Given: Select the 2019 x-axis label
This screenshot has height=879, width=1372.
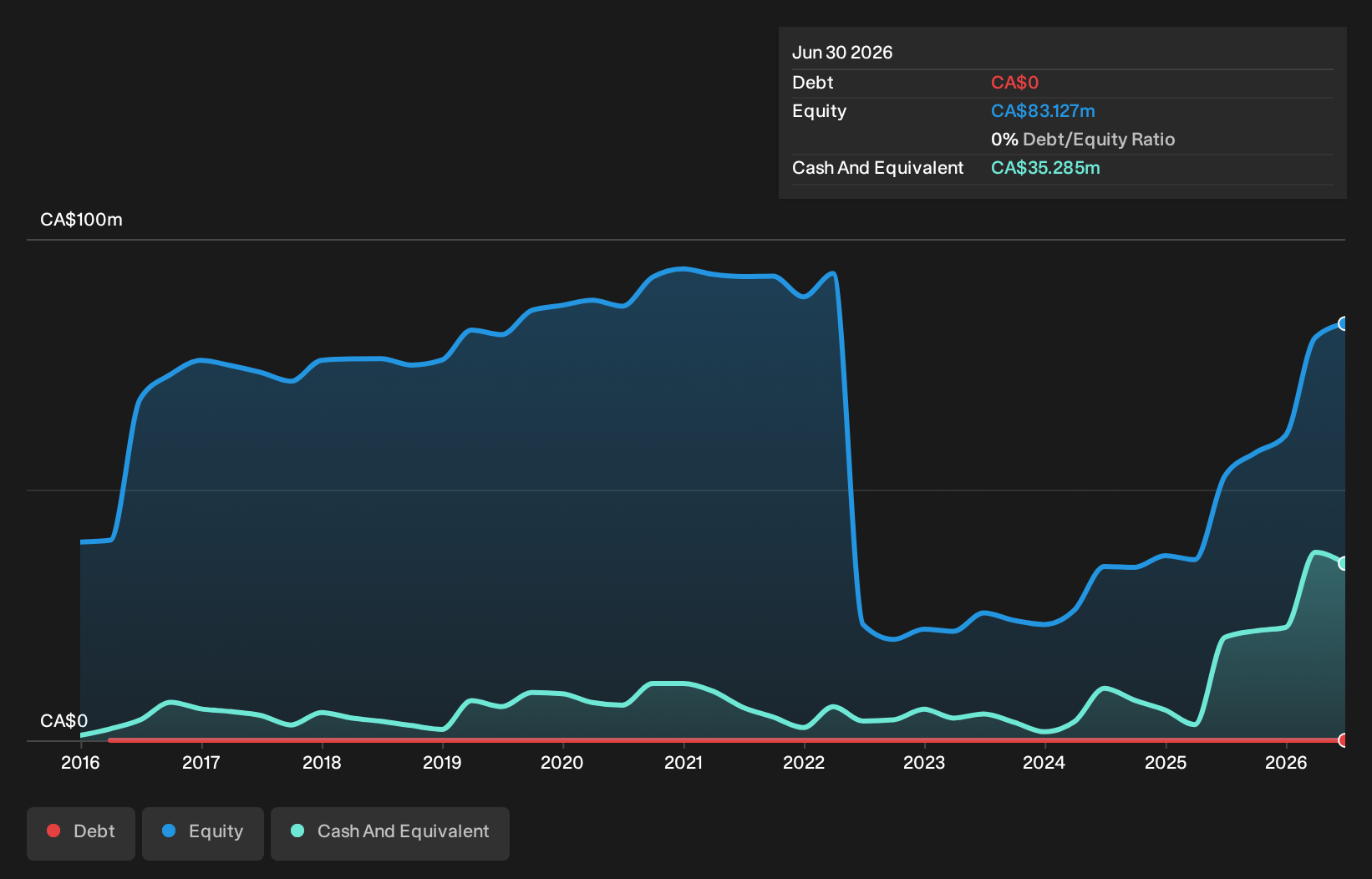Looking at the screenshot, I should pyautogui.click(x=442, y=763).
